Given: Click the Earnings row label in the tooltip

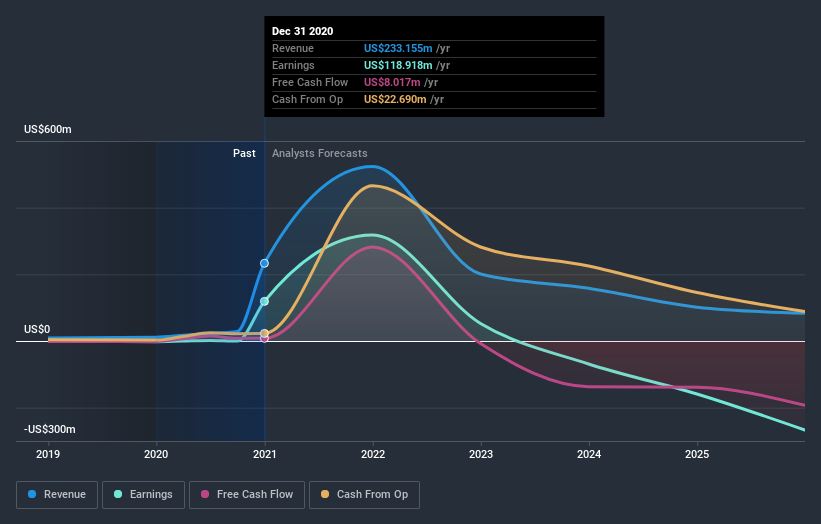Looking at the screenshot, I should [x=293, y=65].
